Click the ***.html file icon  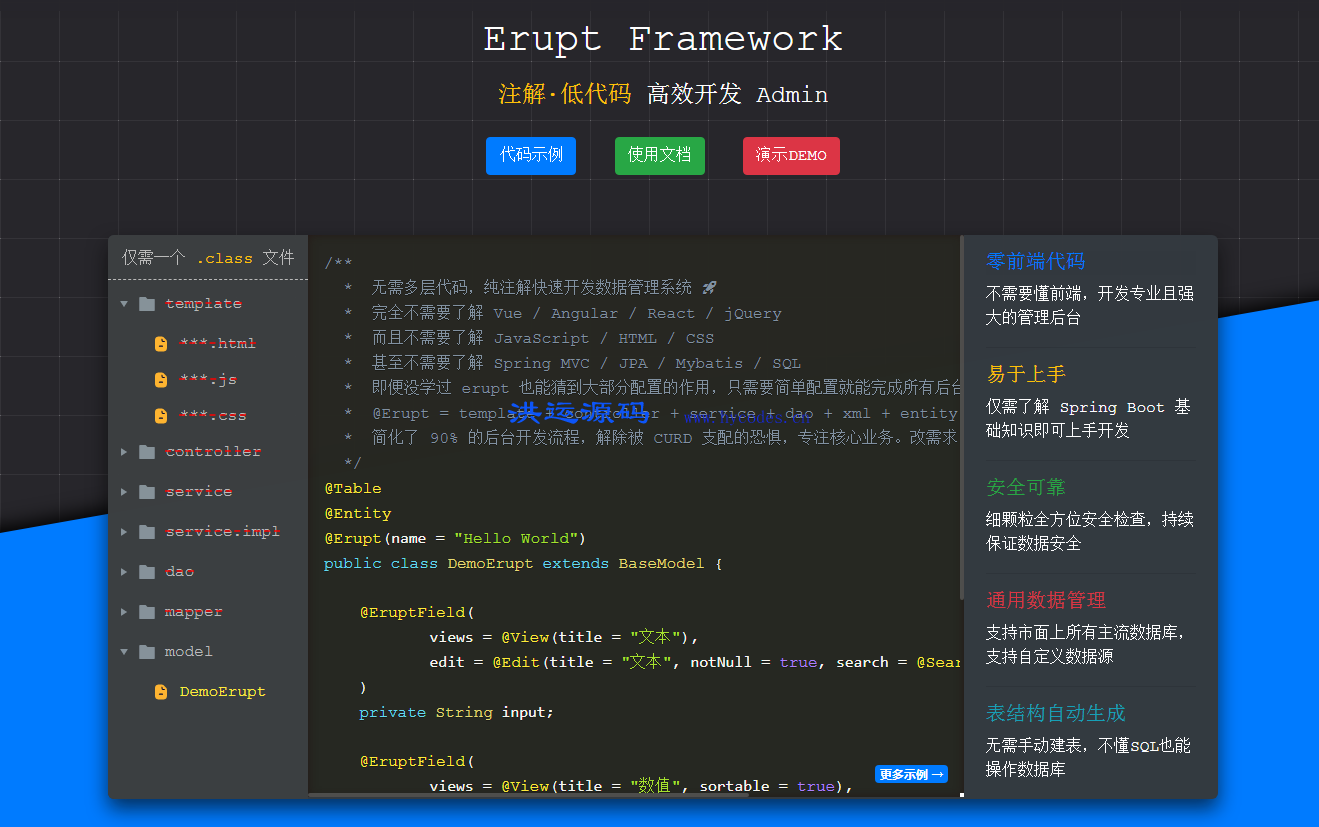click(x=161, y=344)
